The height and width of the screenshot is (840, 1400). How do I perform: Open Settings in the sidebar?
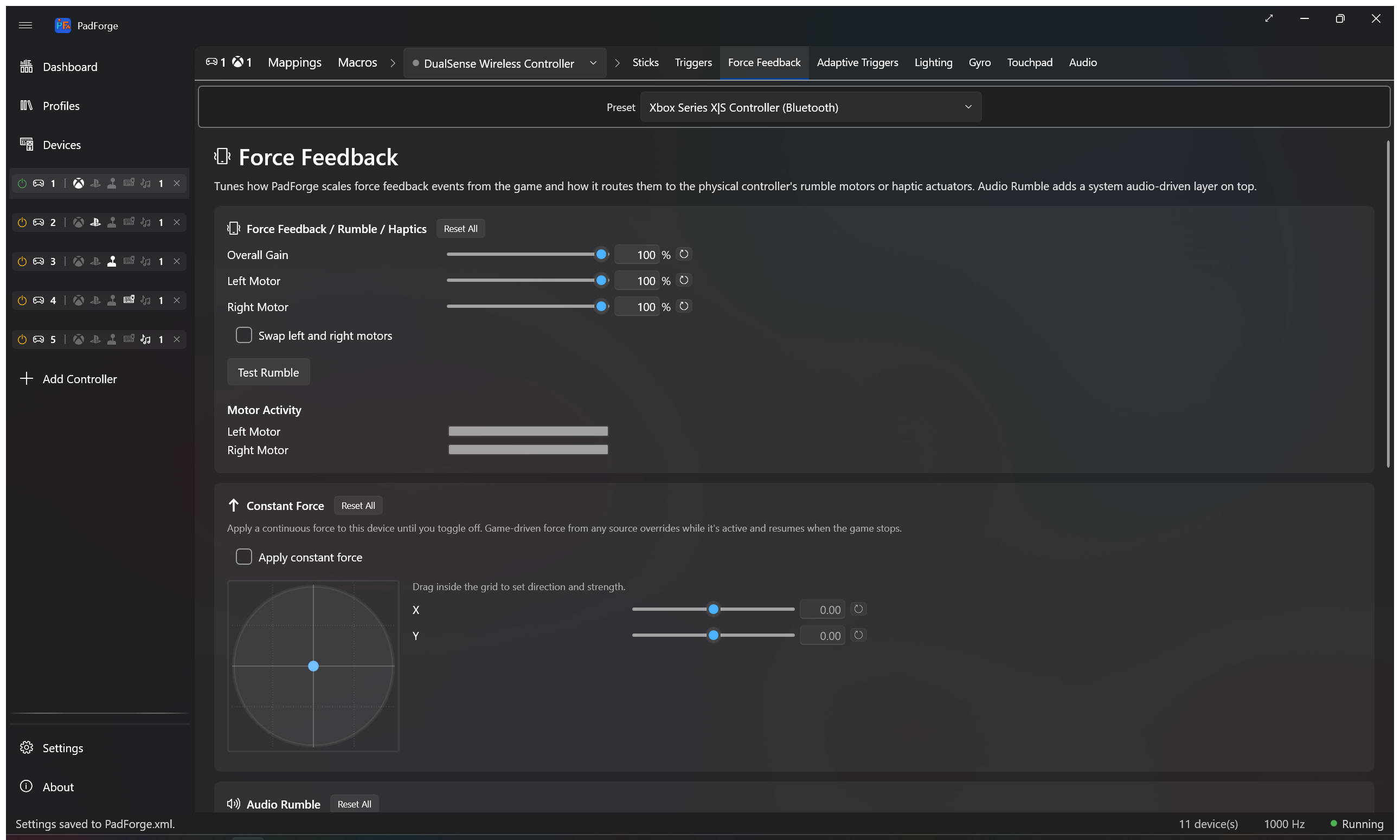click(x=99, y=748)
